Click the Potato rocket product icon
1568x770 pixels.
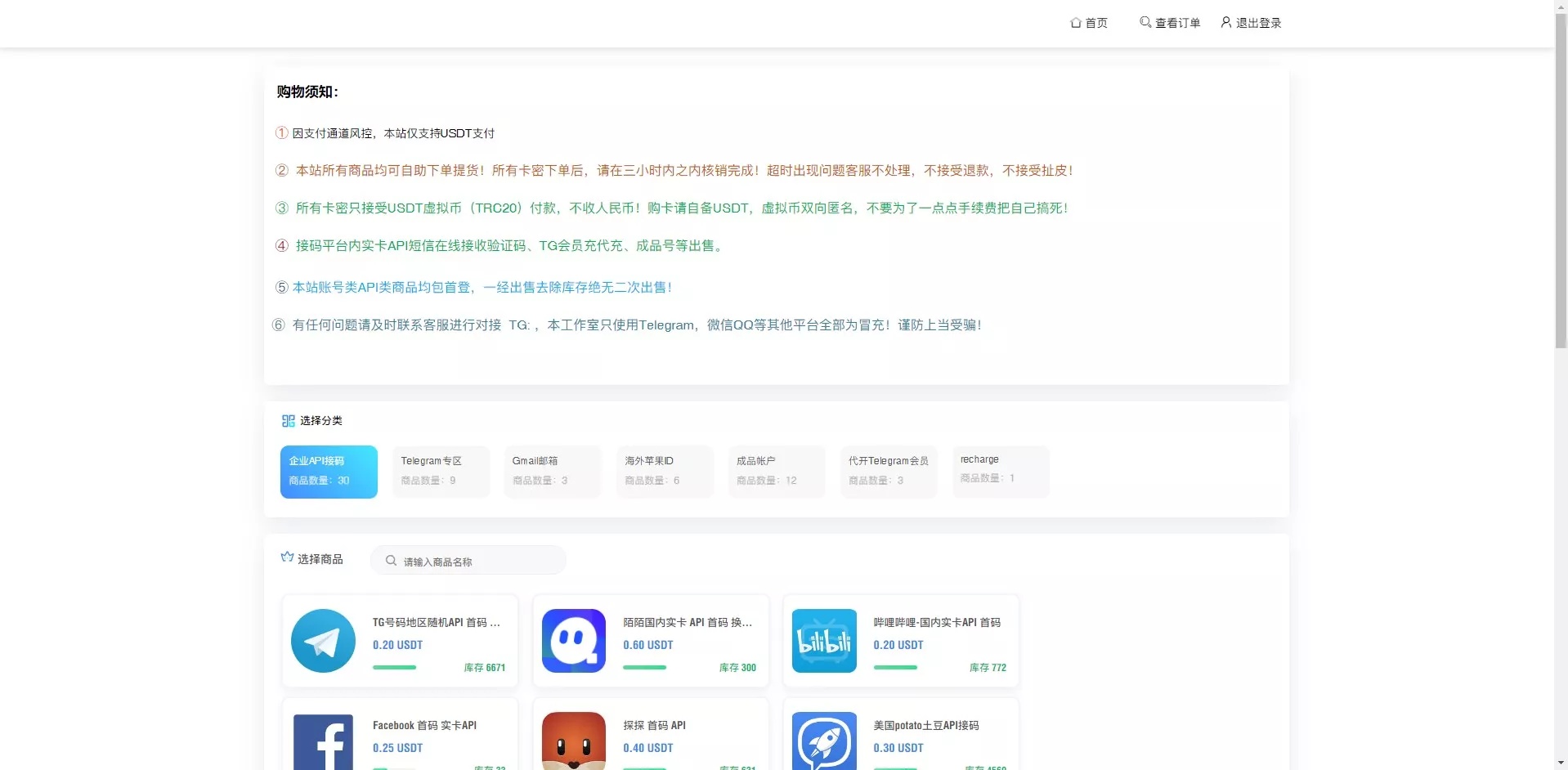tap(824, 741)
